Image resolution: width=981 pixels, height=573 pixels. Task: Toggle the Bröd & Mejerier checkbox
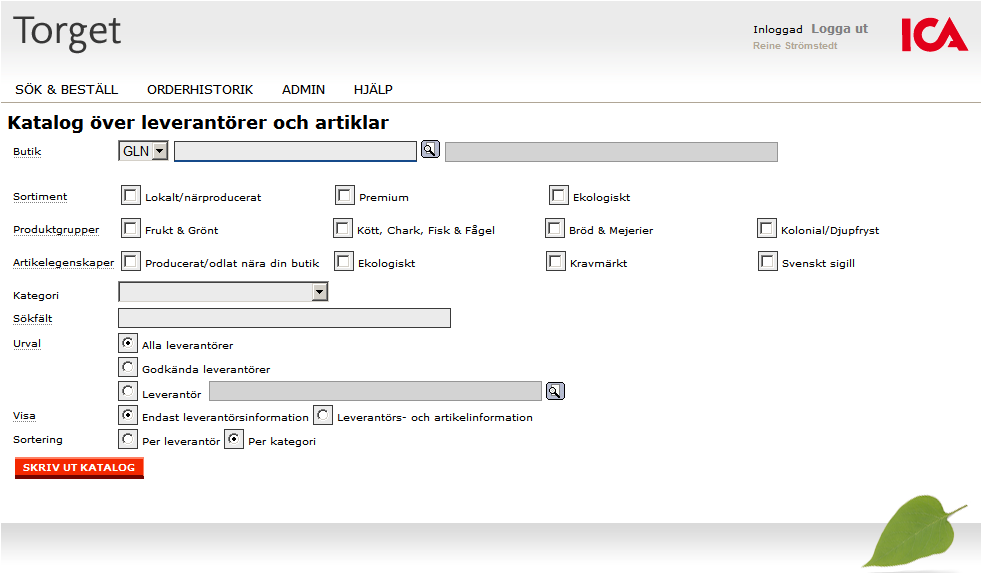(555, 228)
